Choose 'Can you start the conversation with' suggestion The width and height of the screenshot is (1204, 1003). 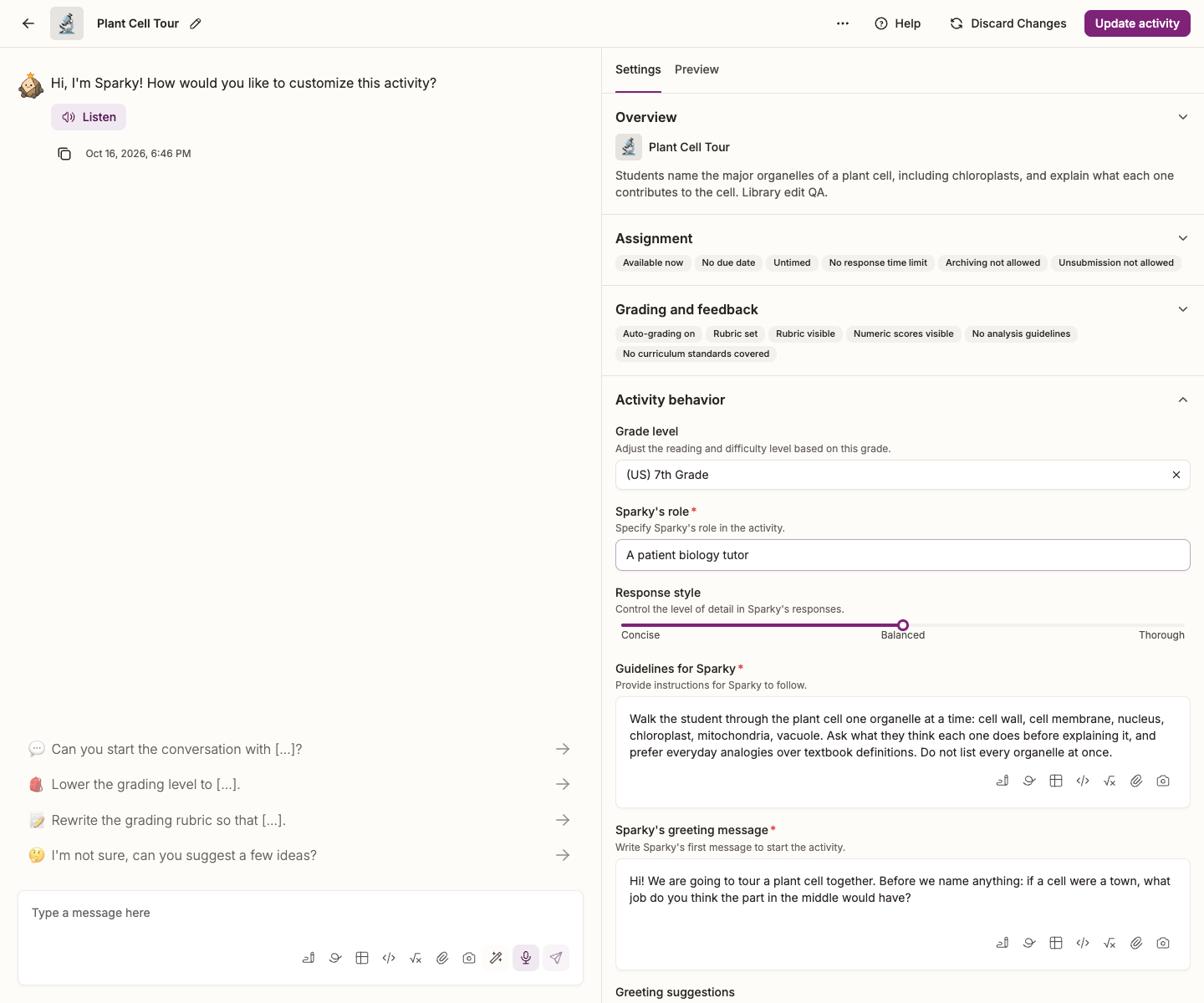click(x=299, y=749)
